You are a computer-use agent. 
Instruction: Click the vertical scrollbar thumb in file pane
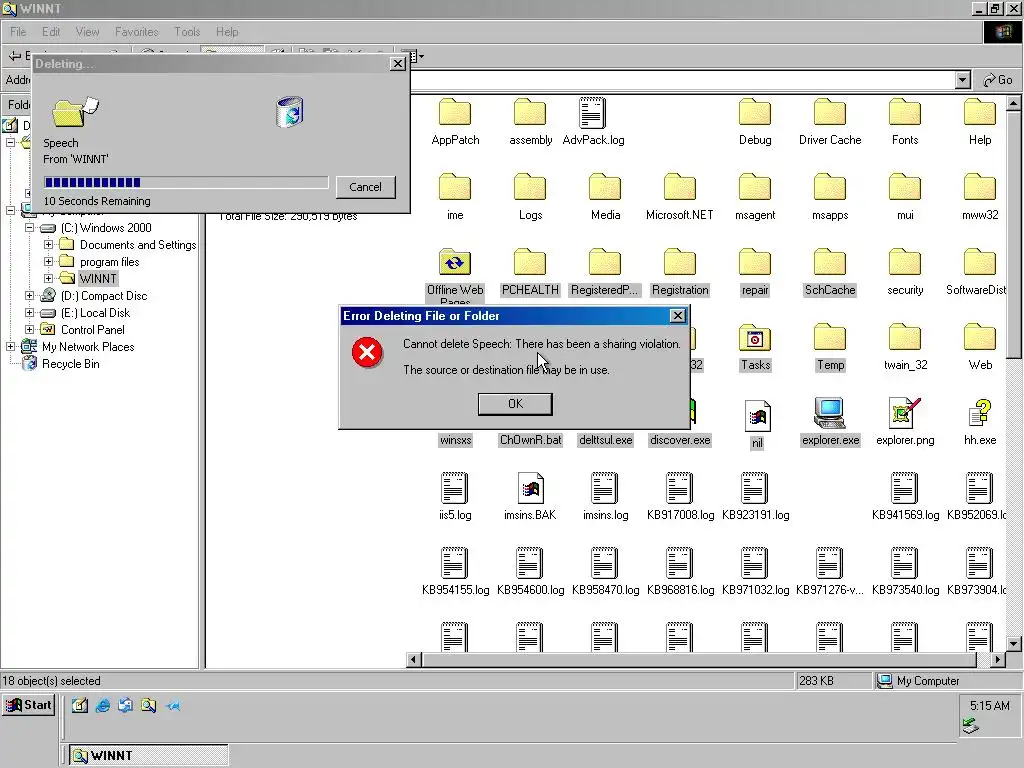(1013, 233)
